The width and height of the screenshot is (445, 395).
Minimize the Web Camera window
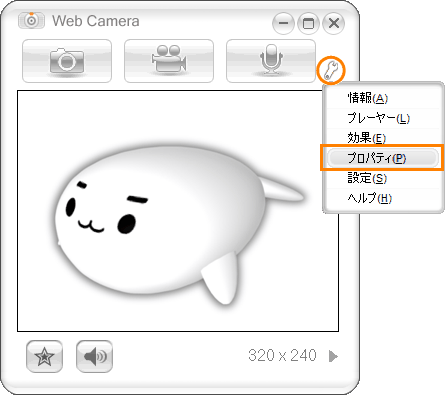tap(283, 23)
